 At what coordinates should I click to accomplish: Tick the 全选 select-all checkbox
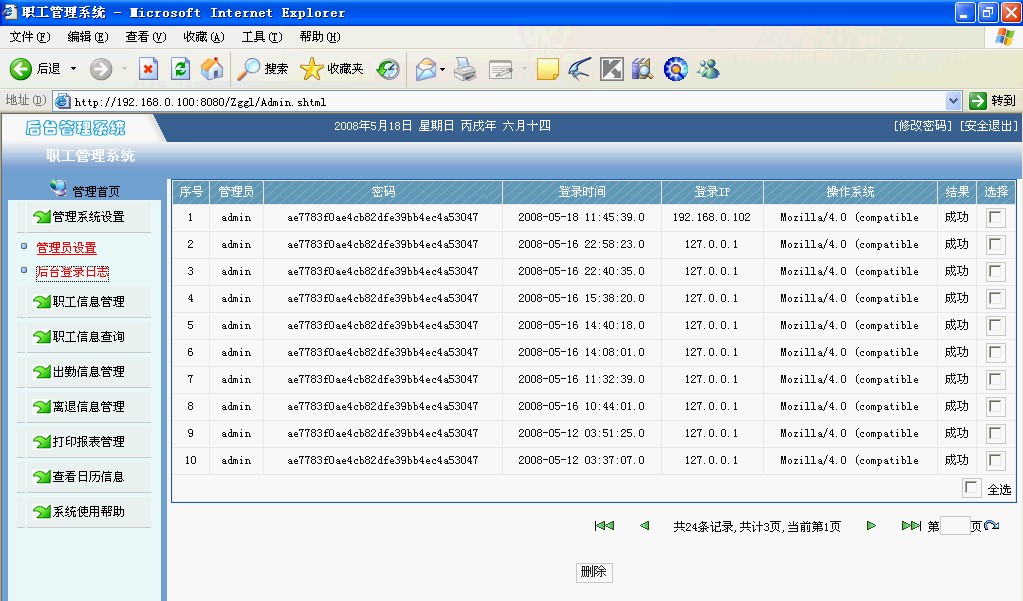[971, 487]
